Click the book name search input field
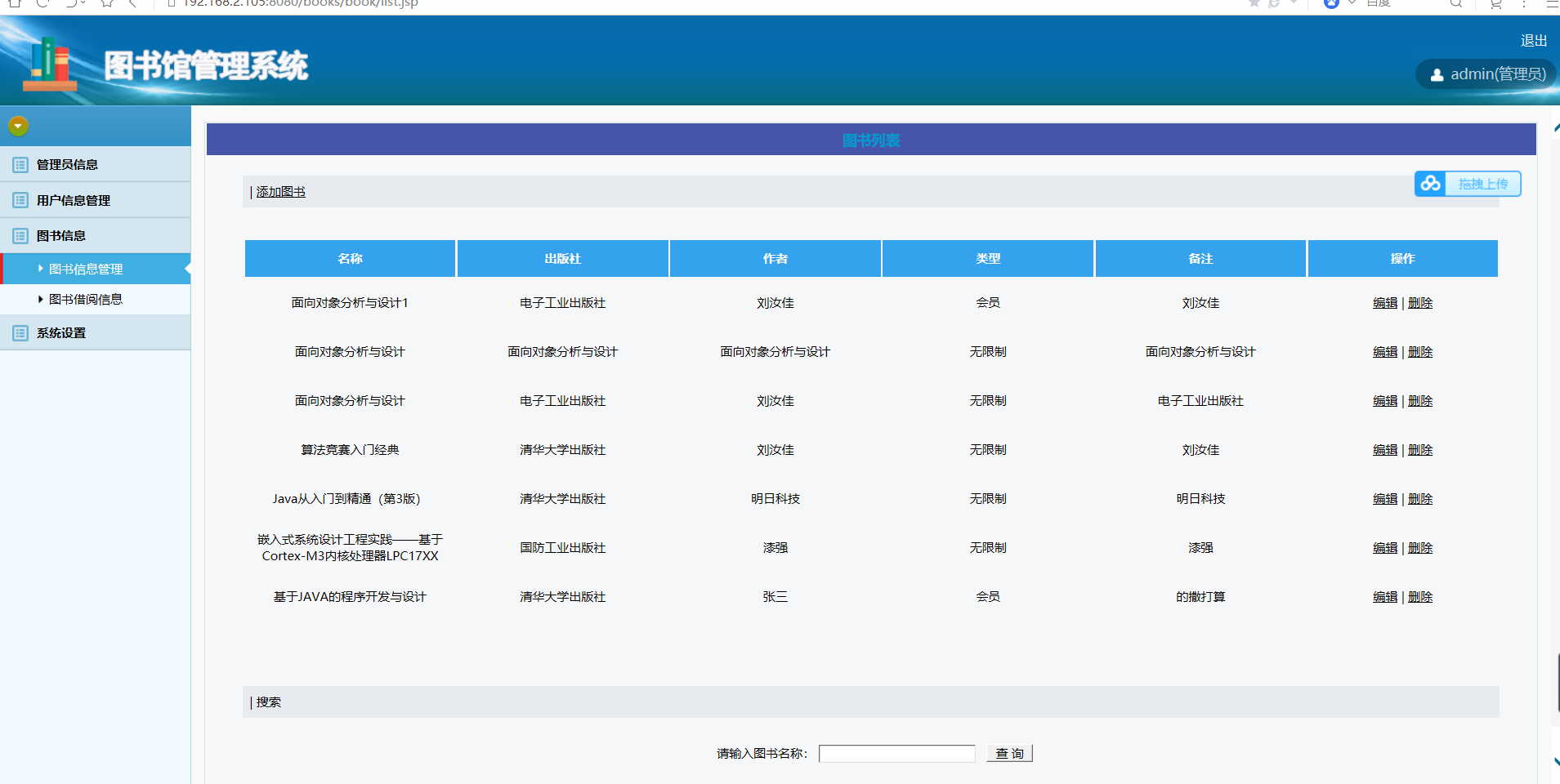Image resolution: width=1560 pixels, height=784 pixels. tap(896, 754)
